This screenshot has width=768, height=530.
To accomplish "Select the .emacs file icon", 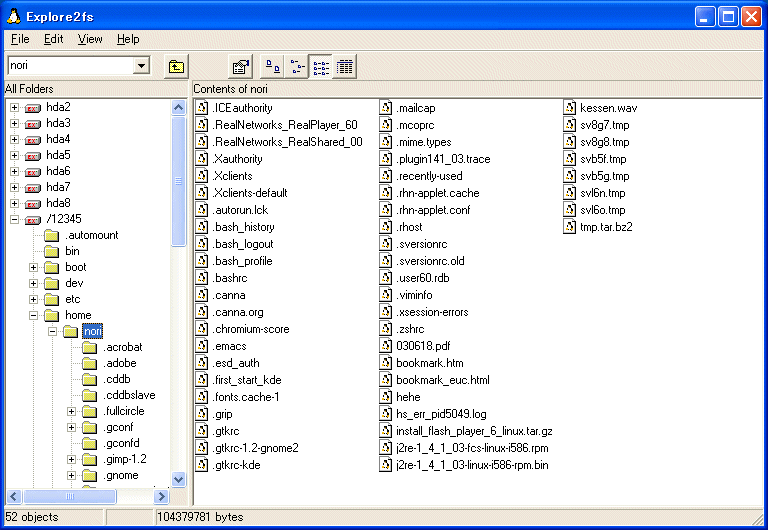I will [x=202, y=346].
